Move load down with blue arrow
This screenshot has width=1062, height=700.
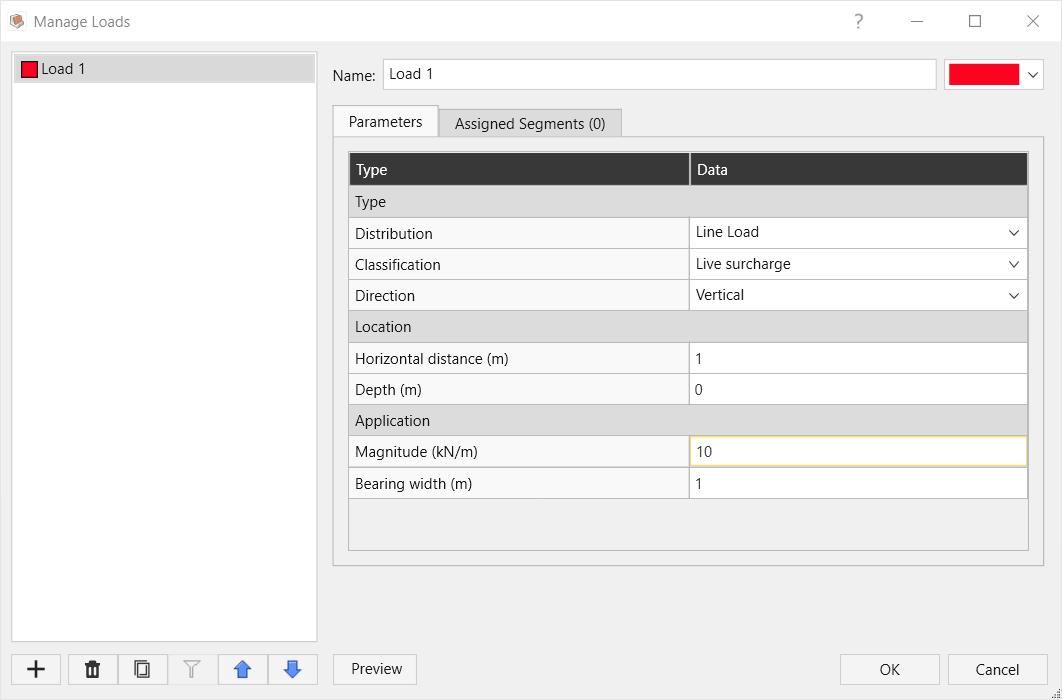pyautogui.click(x=293, y=670)
